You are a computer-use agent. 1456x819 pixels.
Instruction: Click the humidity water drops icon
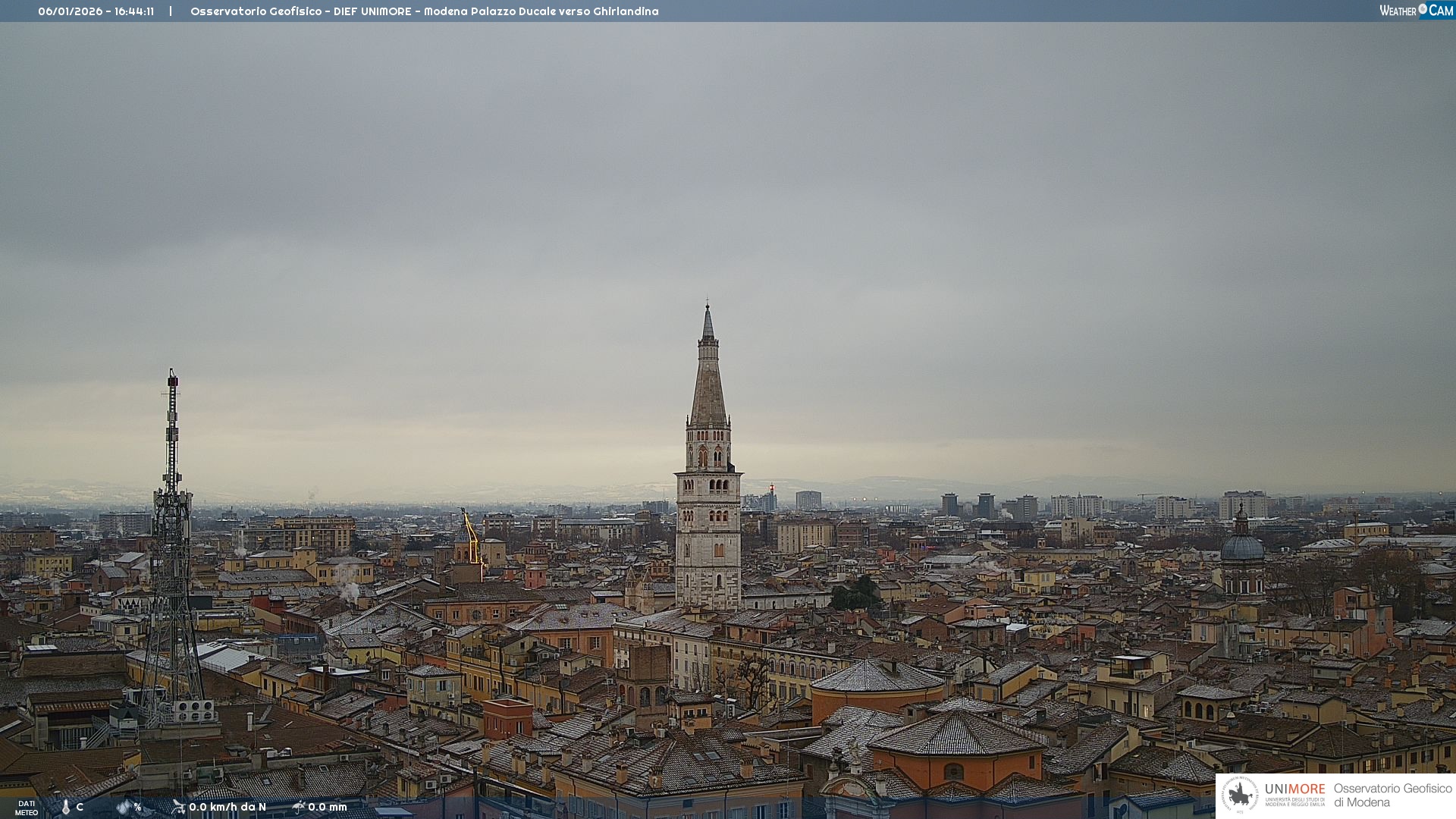(x=124, y=807)
